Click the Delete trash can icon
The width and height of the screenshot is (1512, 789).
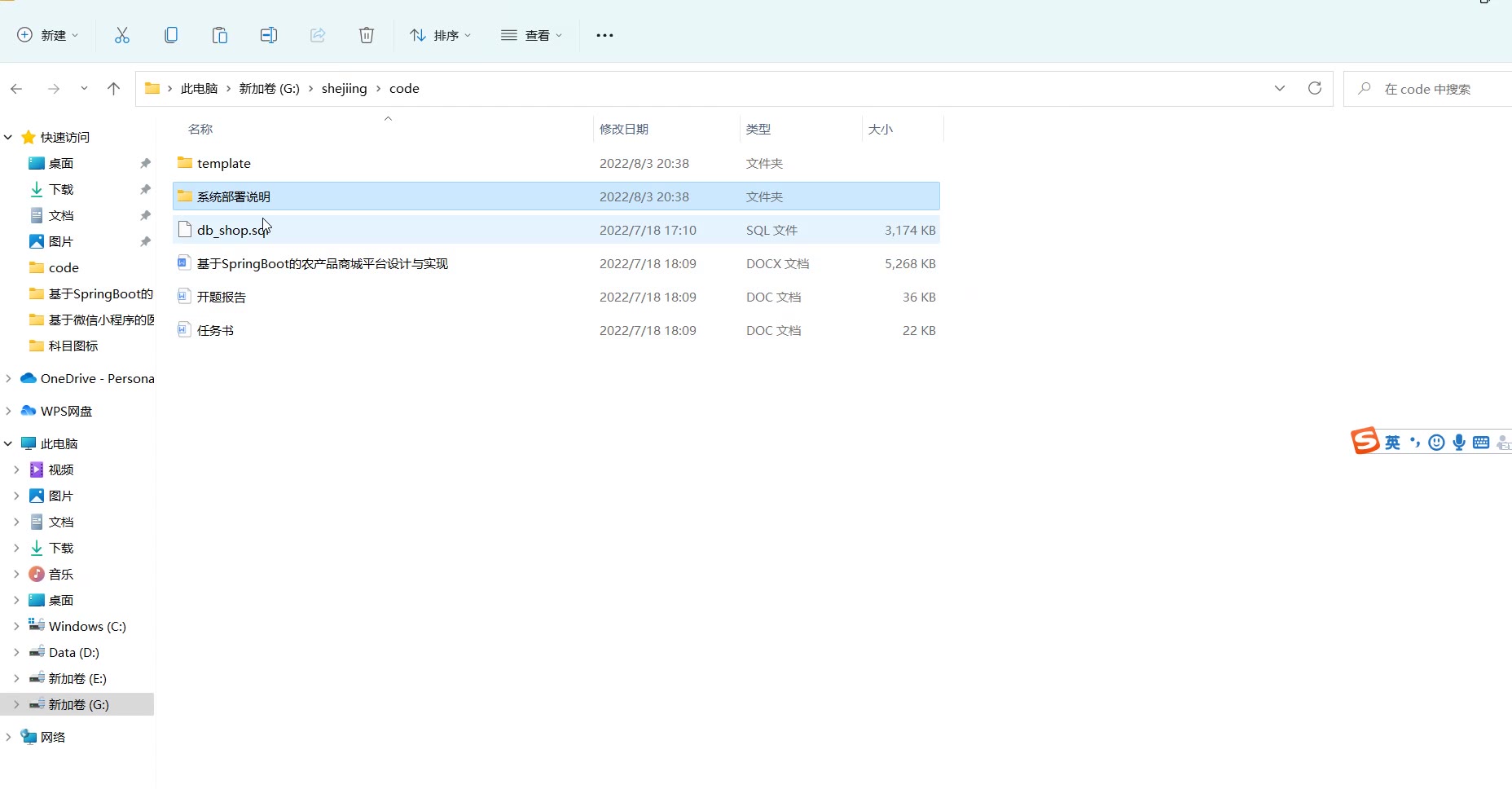[x=367, y=35]
